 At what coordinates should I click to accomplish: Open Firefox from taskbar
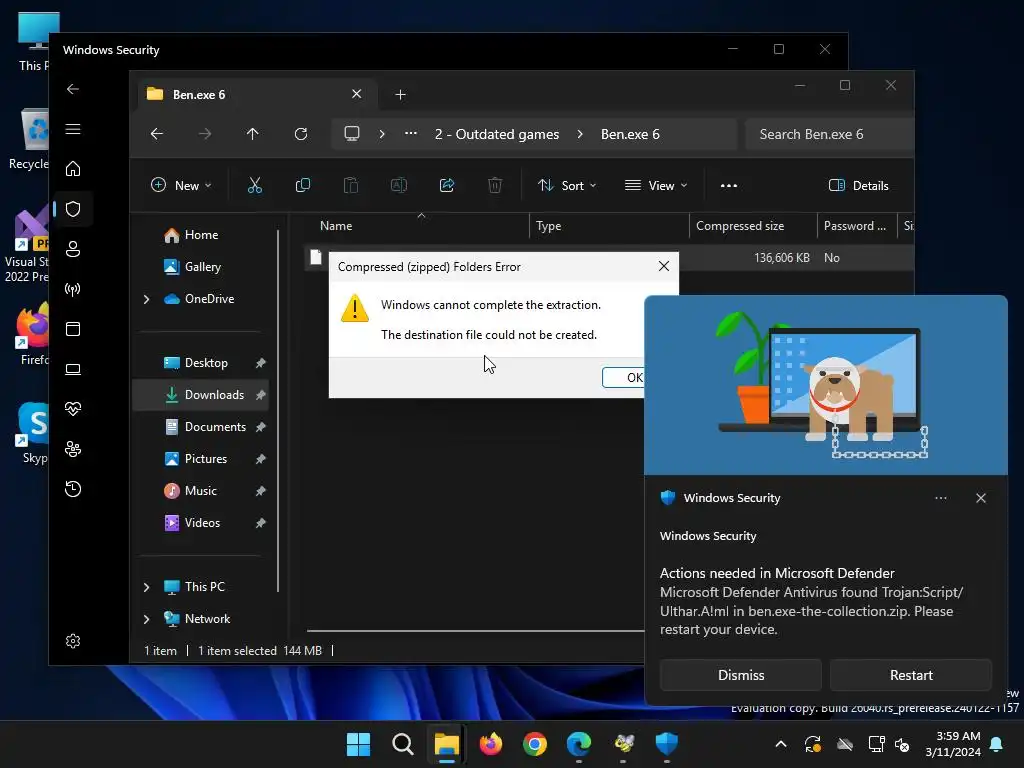click(491, 744)
